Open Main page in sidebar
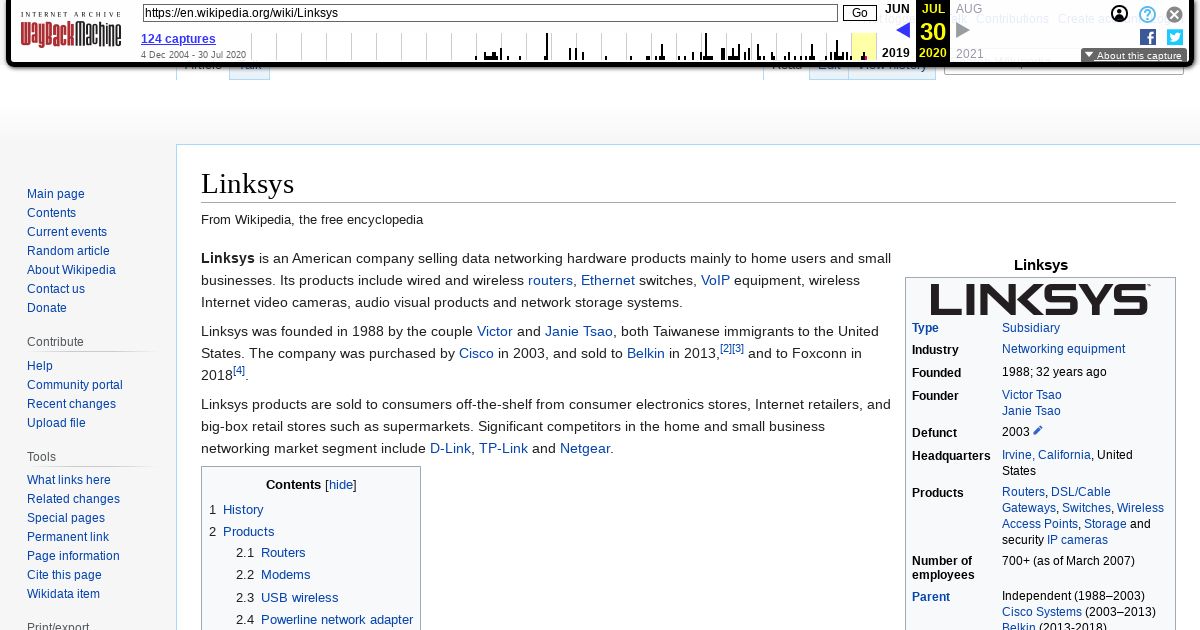 click(x=56, y=194)
